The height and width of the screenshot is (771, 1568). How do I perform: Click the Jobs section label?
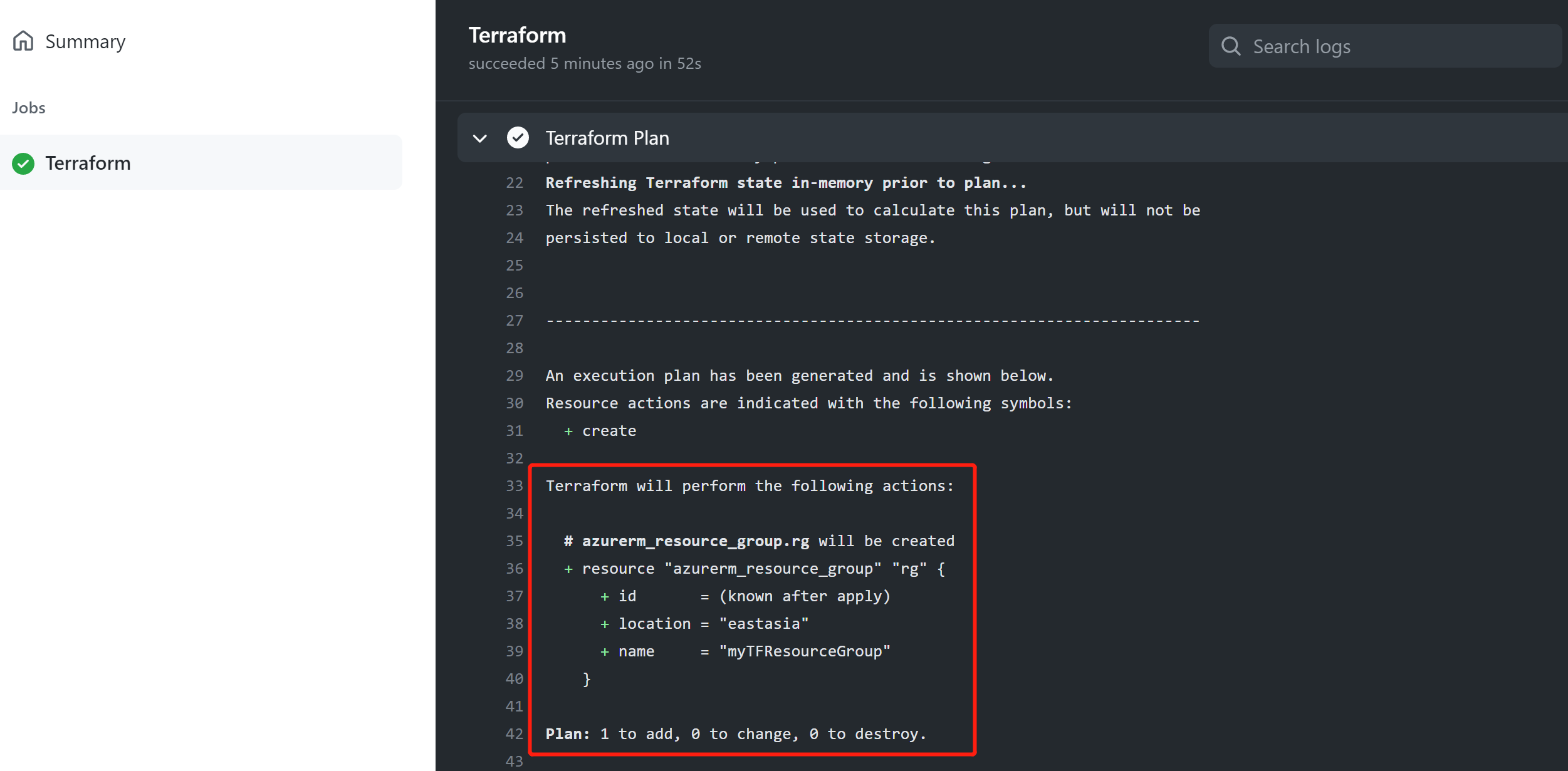[29, 108]
